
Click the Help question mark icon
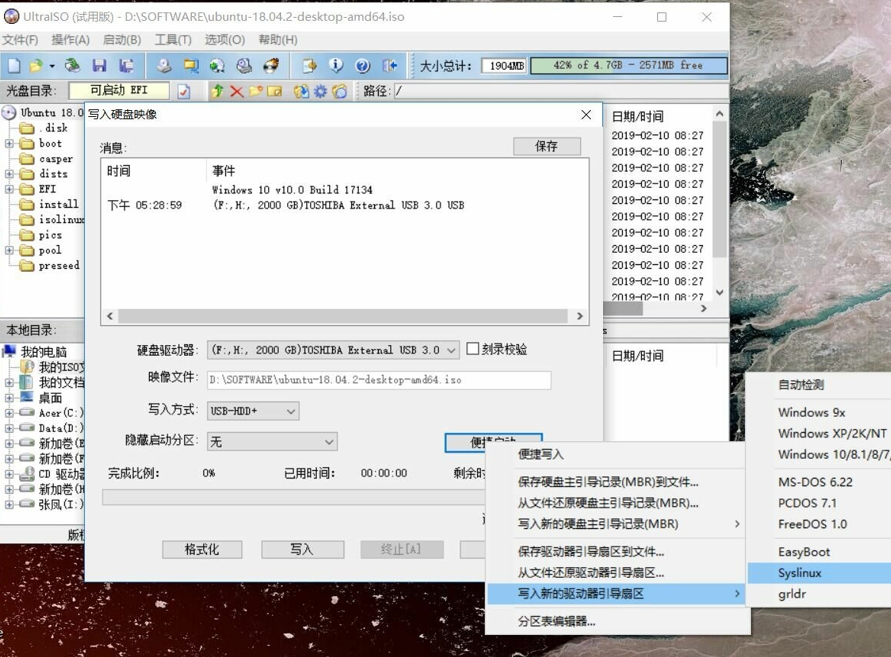point(361,65)
